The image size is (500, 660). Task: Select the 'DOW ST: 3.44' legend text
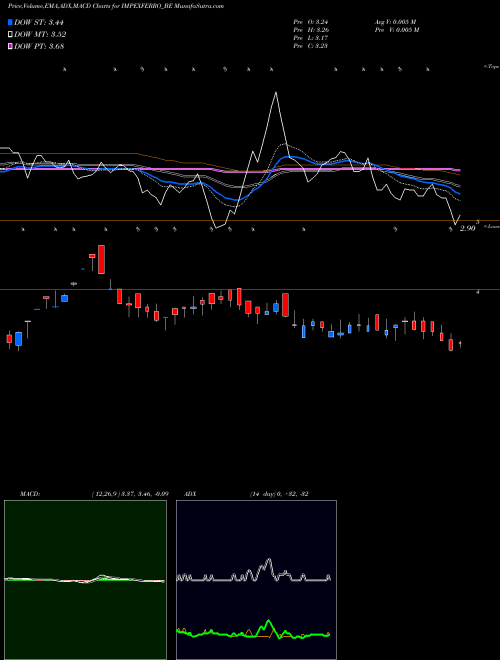coord(39,22)
